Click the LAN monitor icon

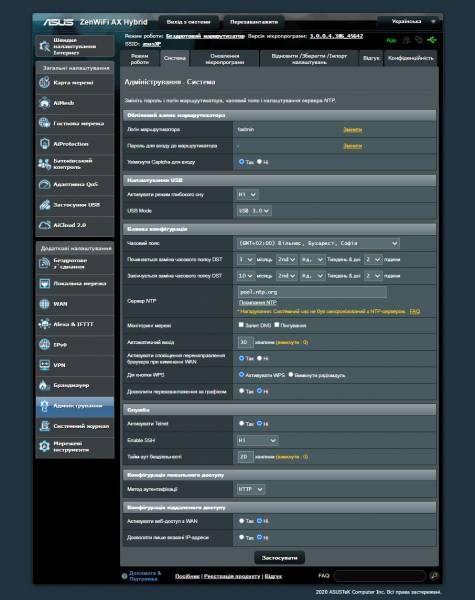pyautogui.click(x=44, y=284)
